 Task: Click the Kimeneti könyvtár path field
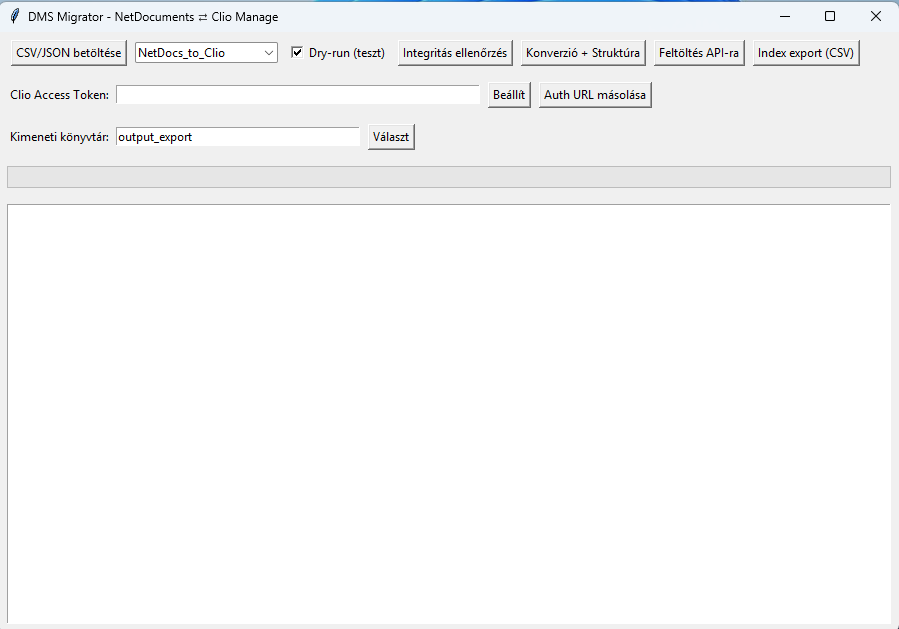[238, 136]
